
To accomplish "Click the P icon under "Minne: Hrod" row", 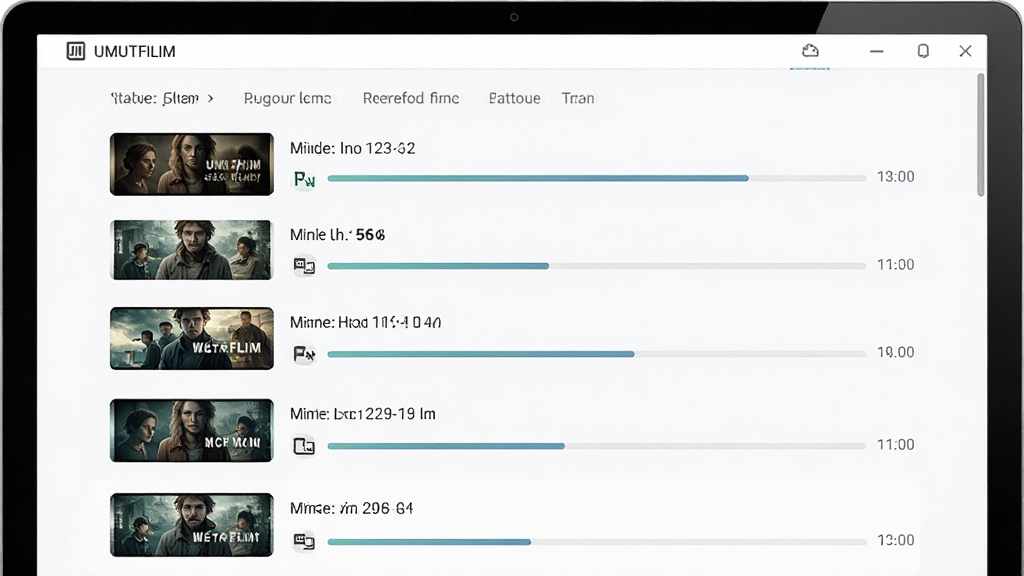I will (304, 354).
